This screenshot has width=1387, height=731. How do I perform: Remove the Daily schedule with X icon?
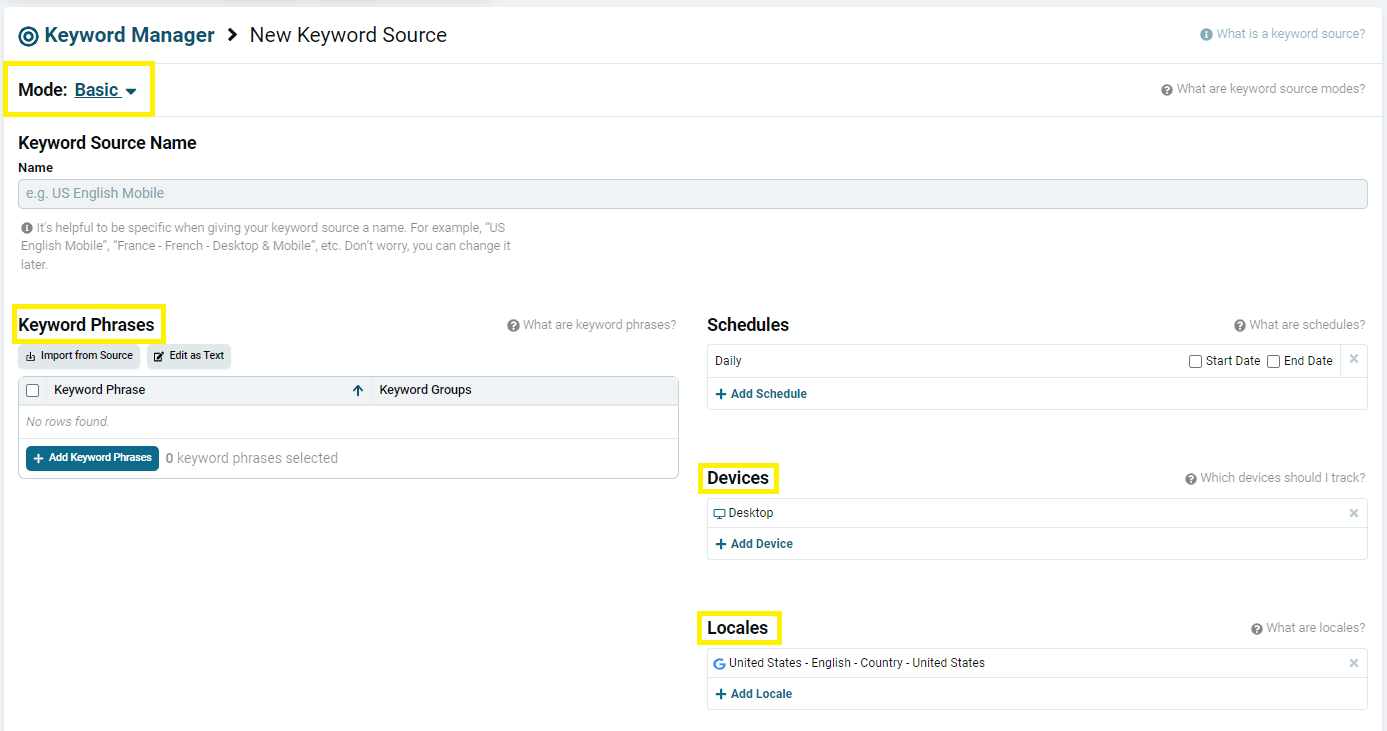1354,359
